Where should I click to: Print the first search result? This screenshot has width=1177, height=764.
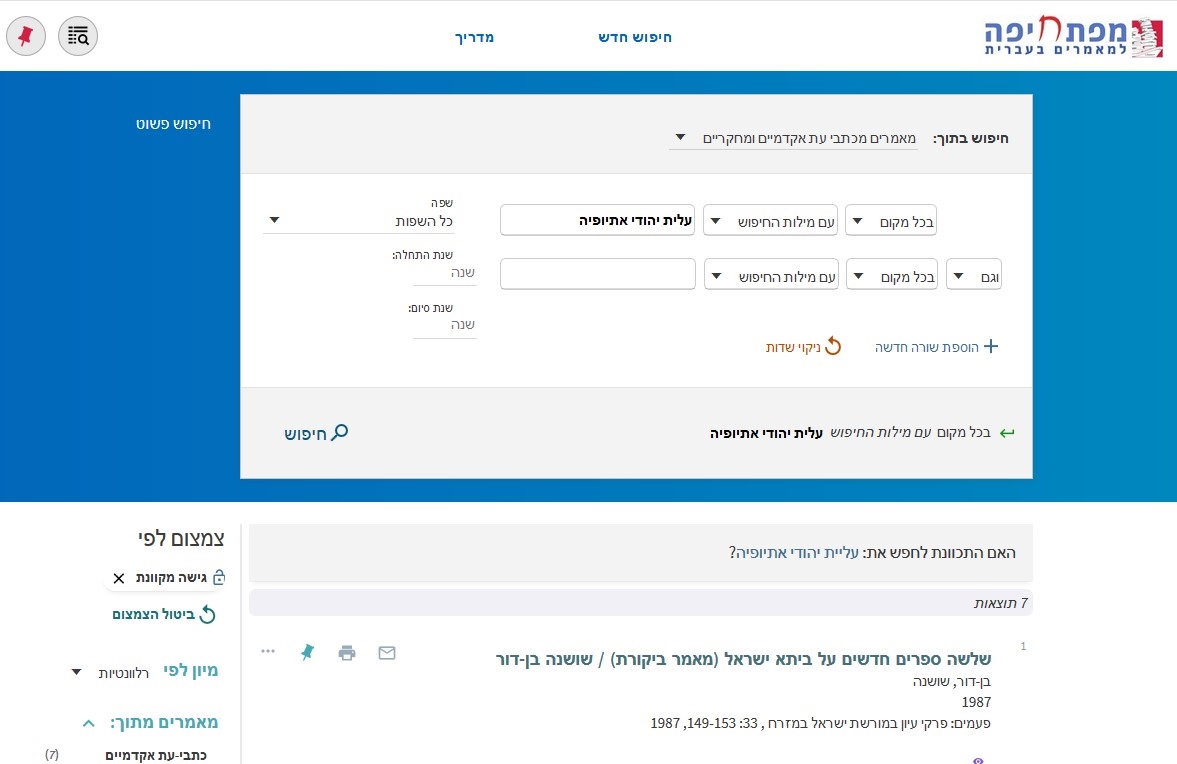[347, 653]
